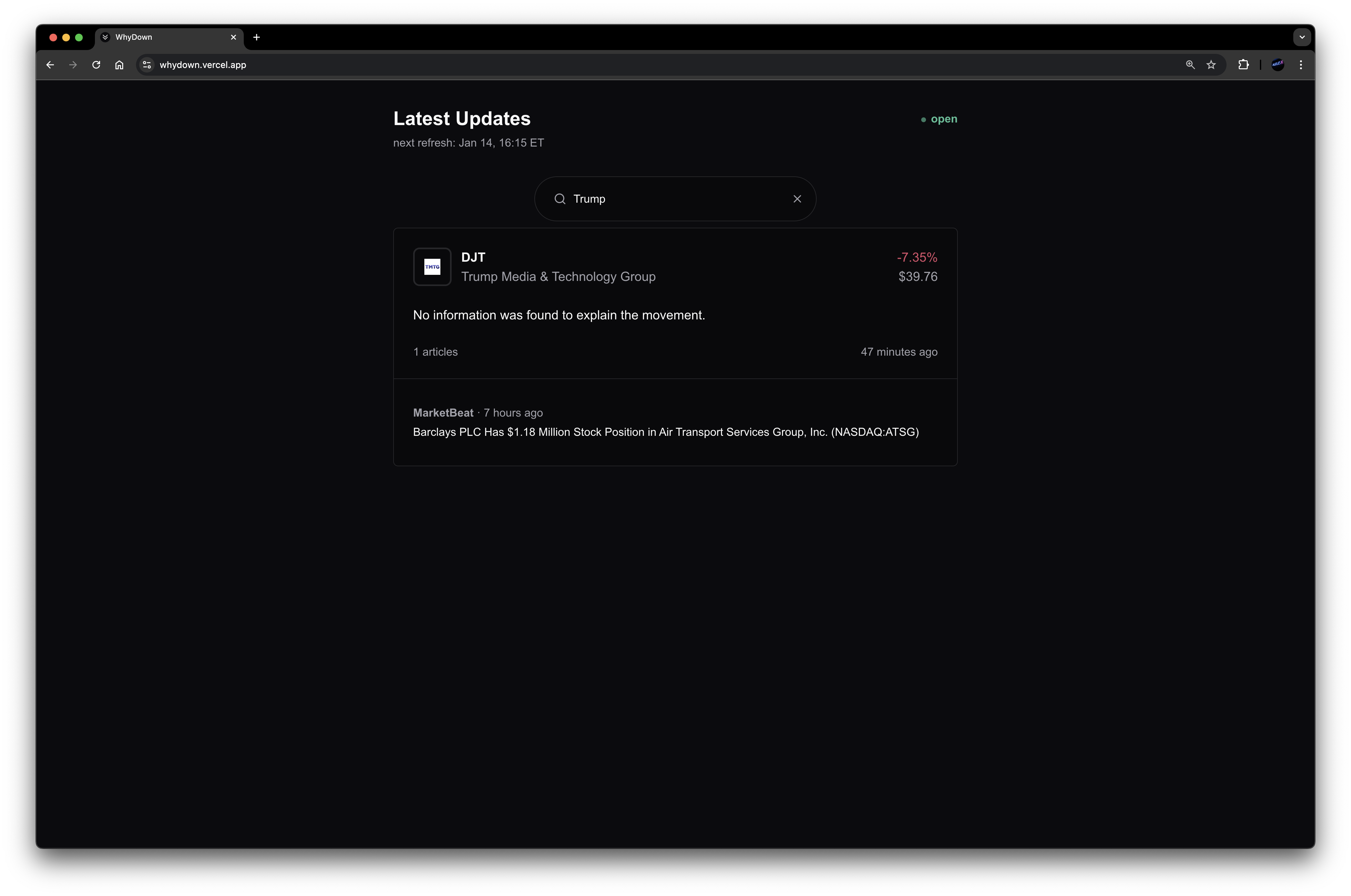
Task: Open the browser extensions puzzle icon
Action: pos(1243,65)
